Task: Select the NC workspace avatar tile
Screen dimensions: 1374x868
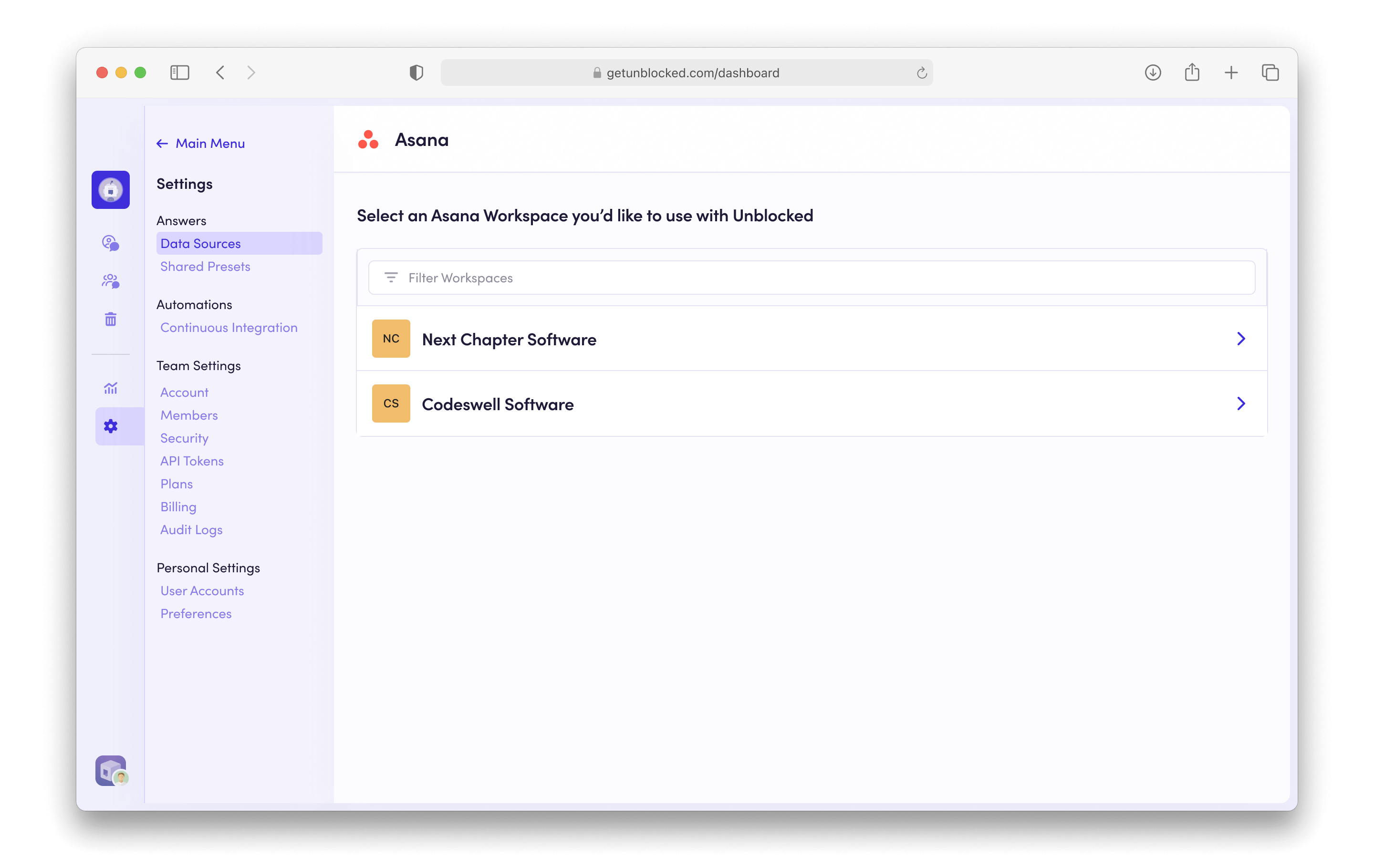Action: (391, 339)
